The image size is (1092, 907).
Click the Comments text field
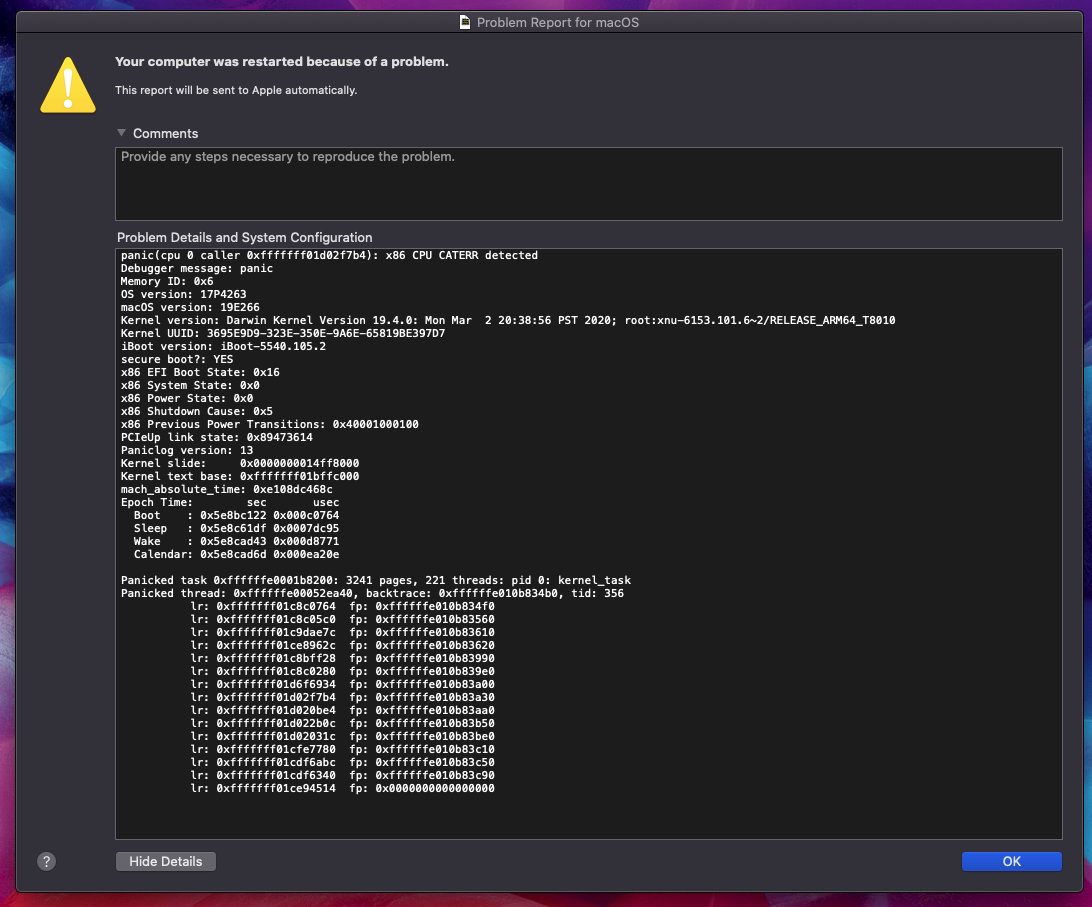(x=588, y=184)
